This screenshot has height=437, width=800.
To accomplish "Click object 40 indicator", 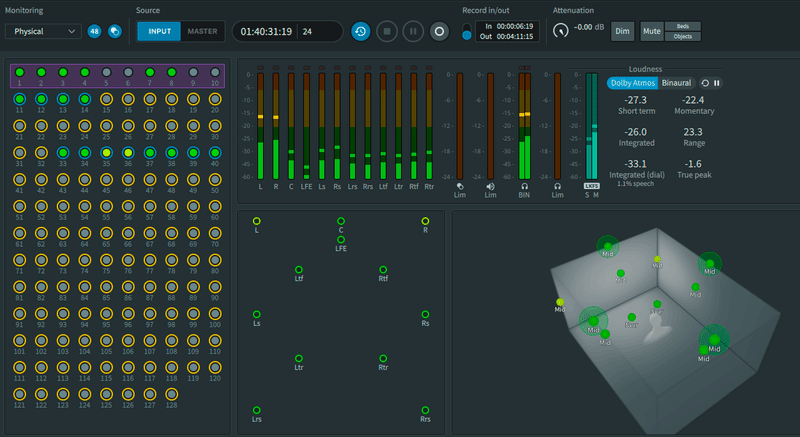I will pos(215,152).
